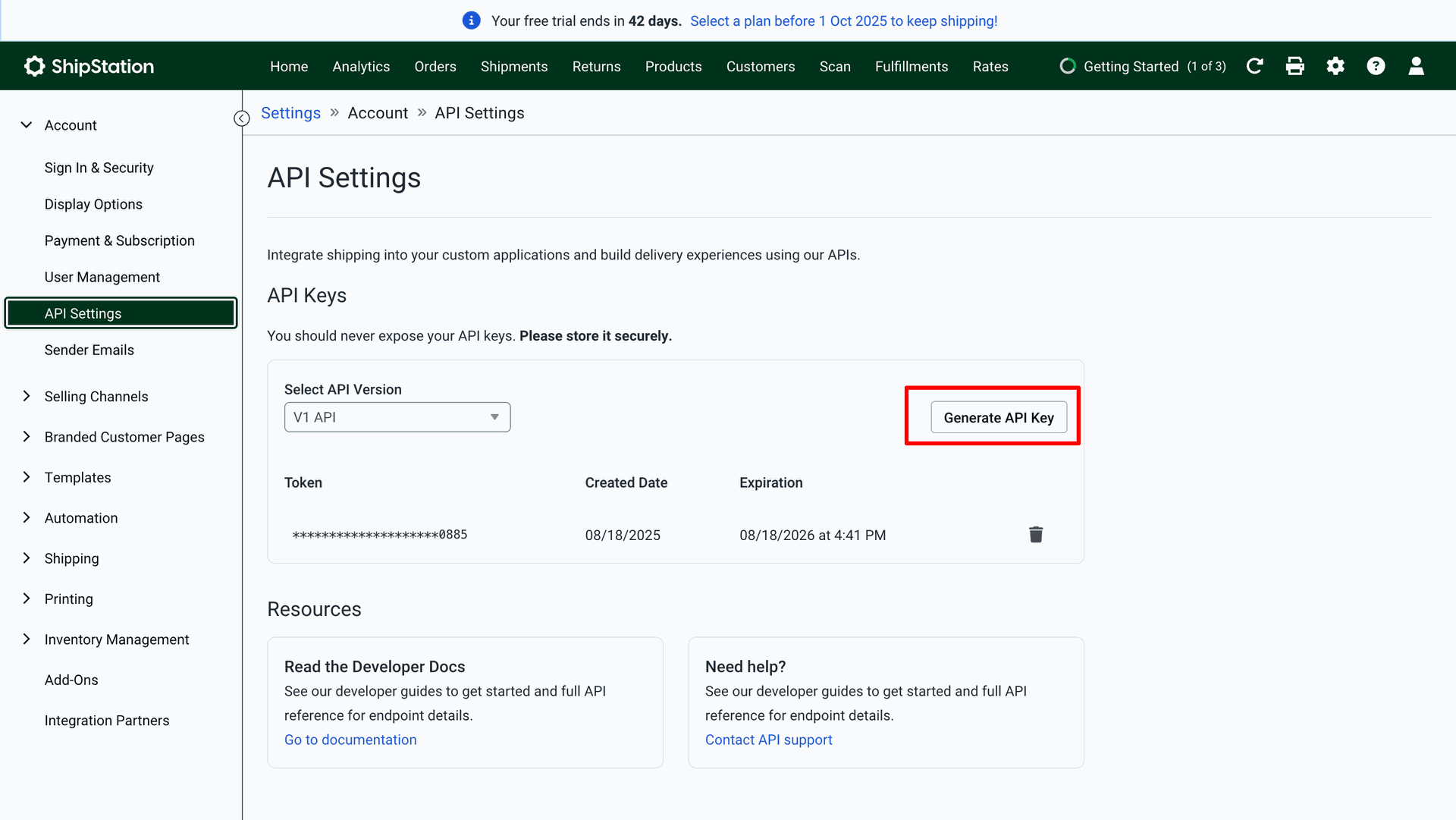Click the refresh icon in top bar
1456x820 pixels.
(1254, 66)
